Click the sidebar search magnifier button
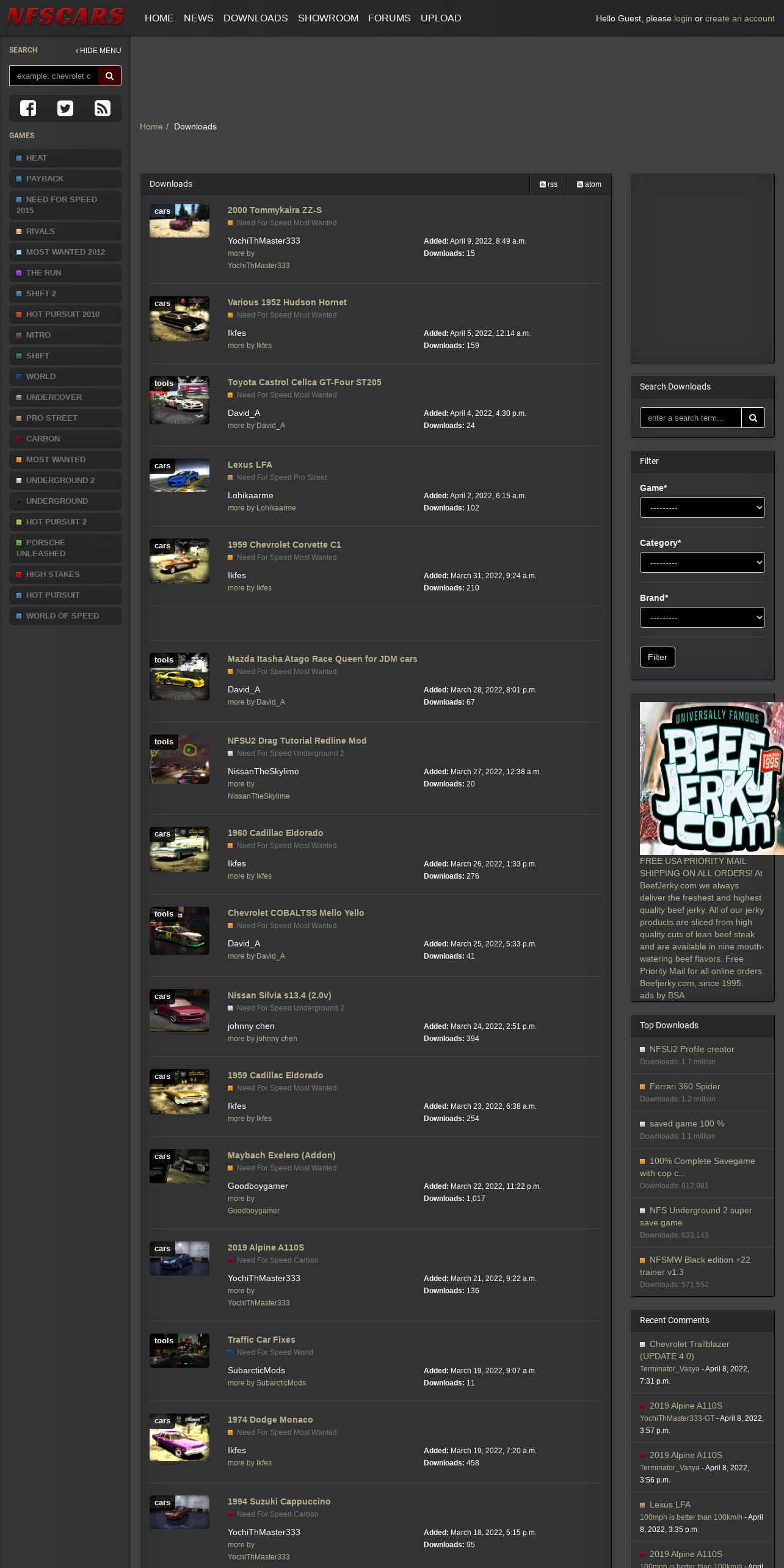 (x=110, y=76)
